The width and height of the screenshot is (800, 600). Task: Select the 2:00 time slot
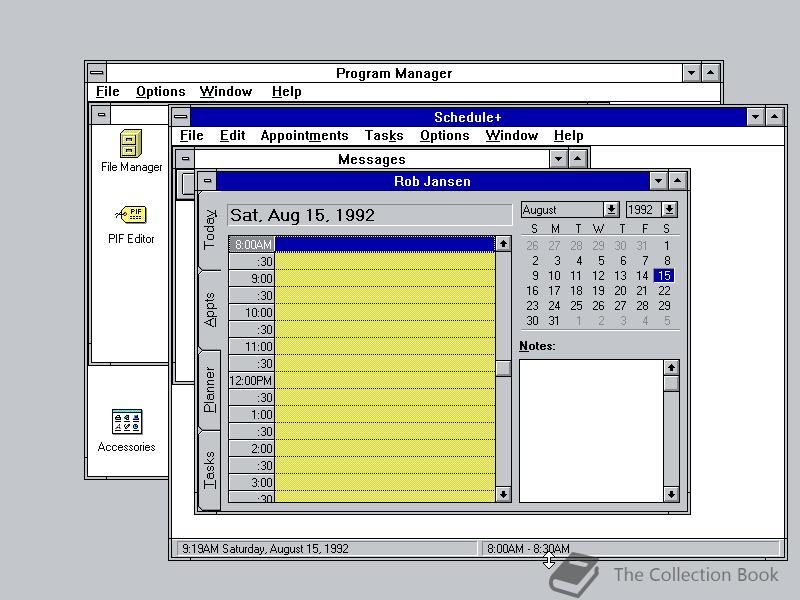click(x=385, y=449)
